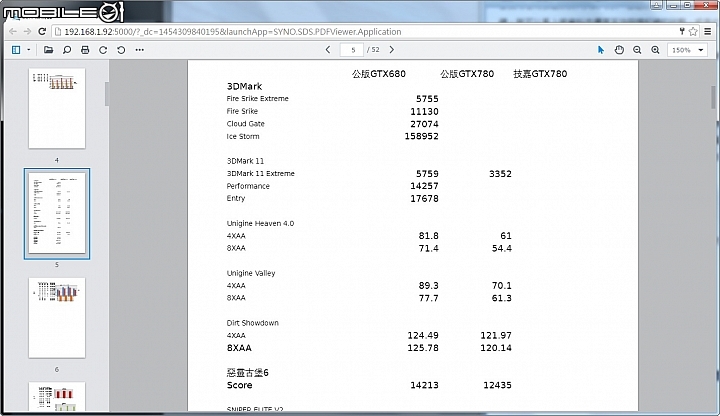This screenshot has width=720, height=416.
Task: Click the browser back arrow
Action: pyautogui.click(x=13, y=31)
